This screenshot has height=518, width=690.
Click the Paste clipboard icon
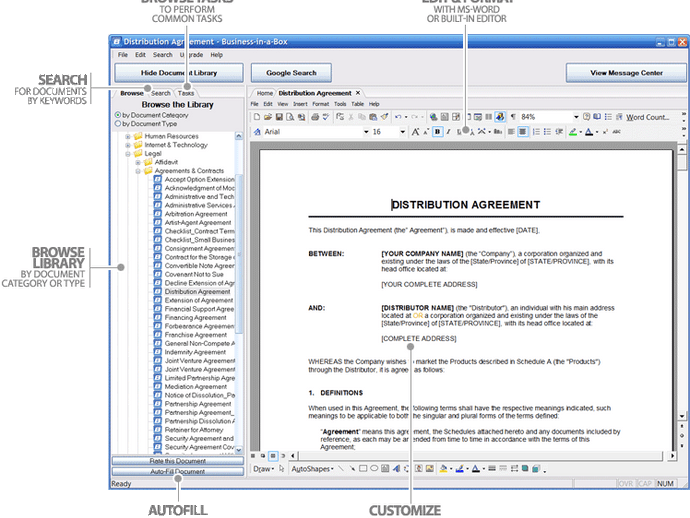[x=373, y=117]
